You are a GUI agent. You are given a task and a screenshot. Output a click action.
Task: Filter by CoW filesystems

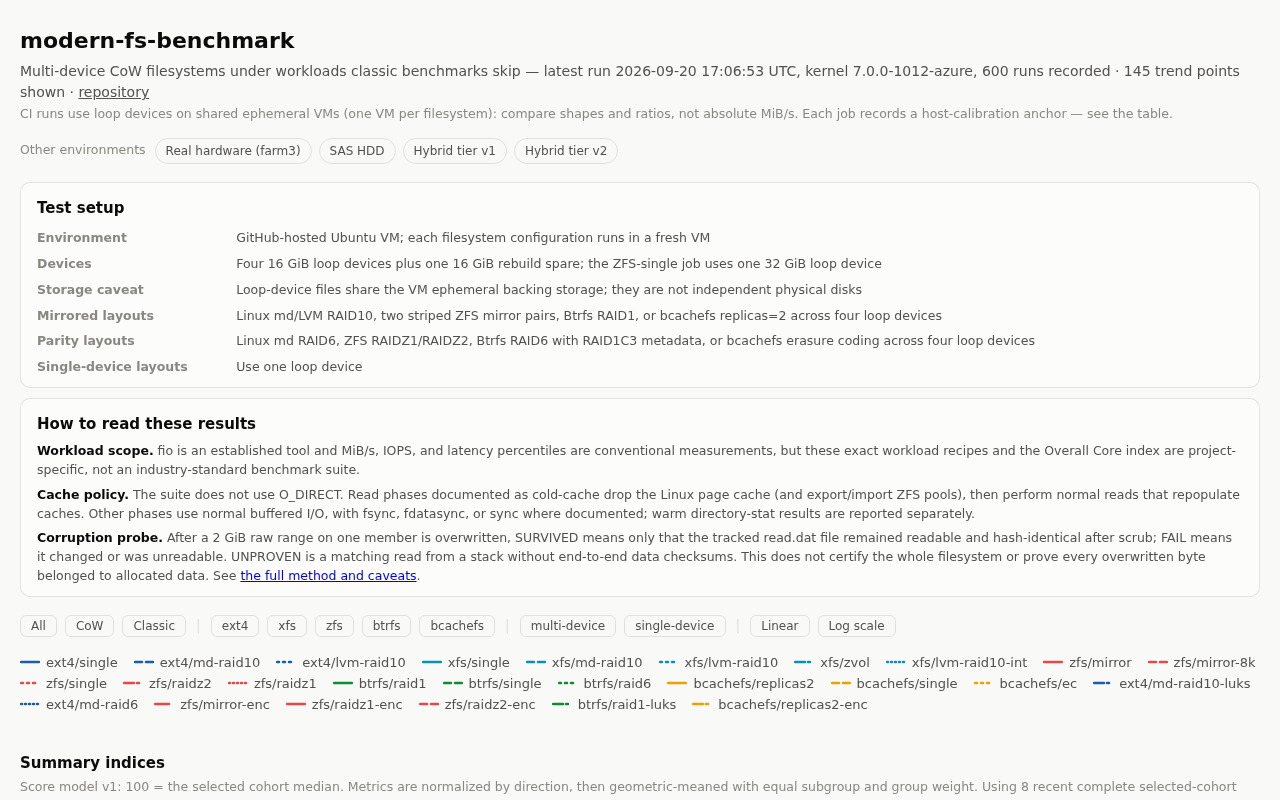click(x=89, y=626)
